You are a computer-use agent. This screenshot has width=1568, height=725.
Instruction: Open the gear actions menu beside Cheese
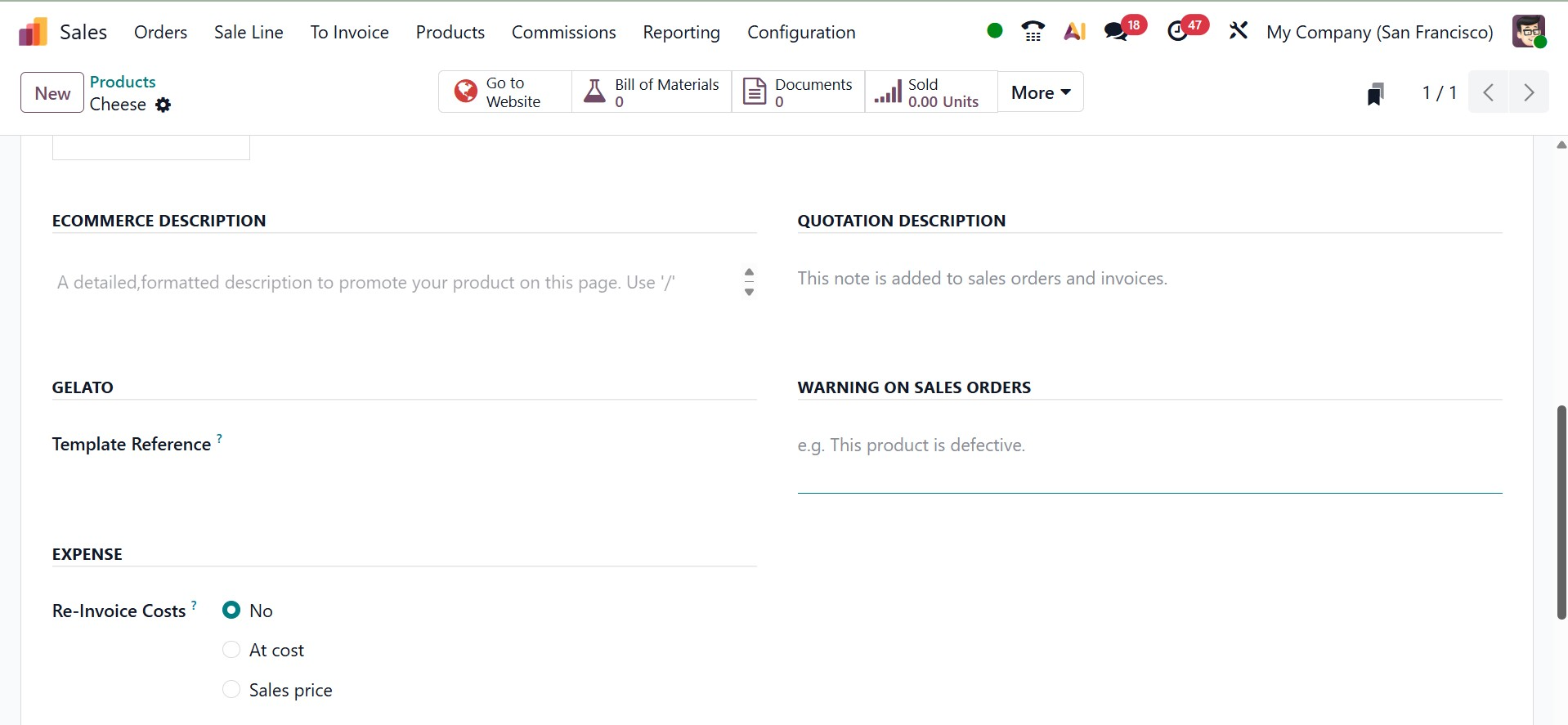(x=164, y=105)
